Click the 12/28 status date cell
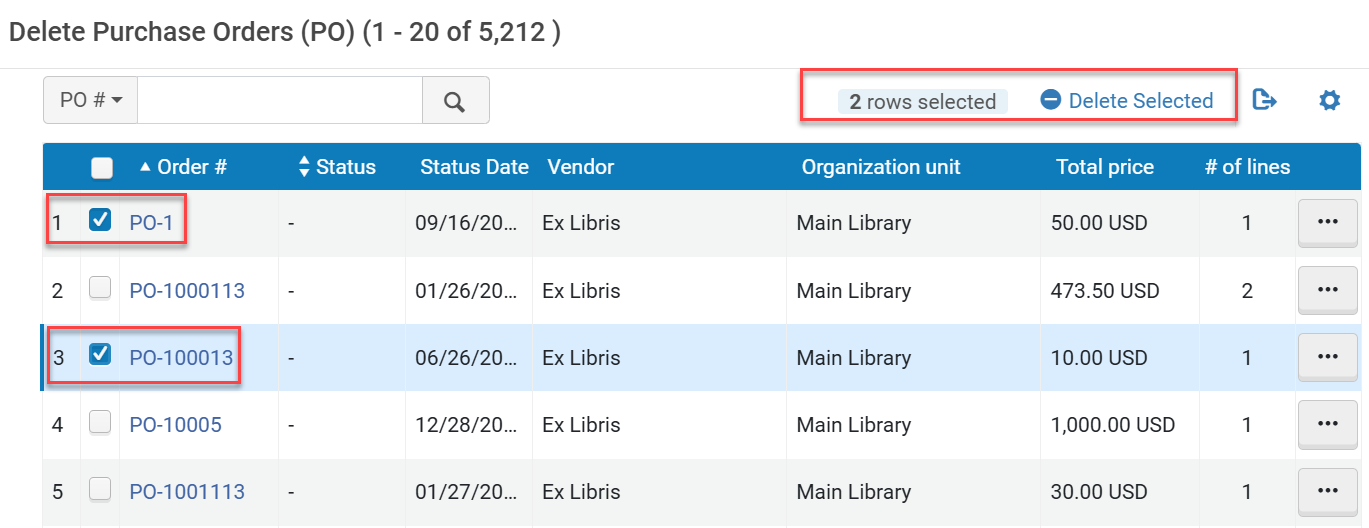Image resolution: width=1369 pixels, height=528 pixels. (x=467, y=425)
